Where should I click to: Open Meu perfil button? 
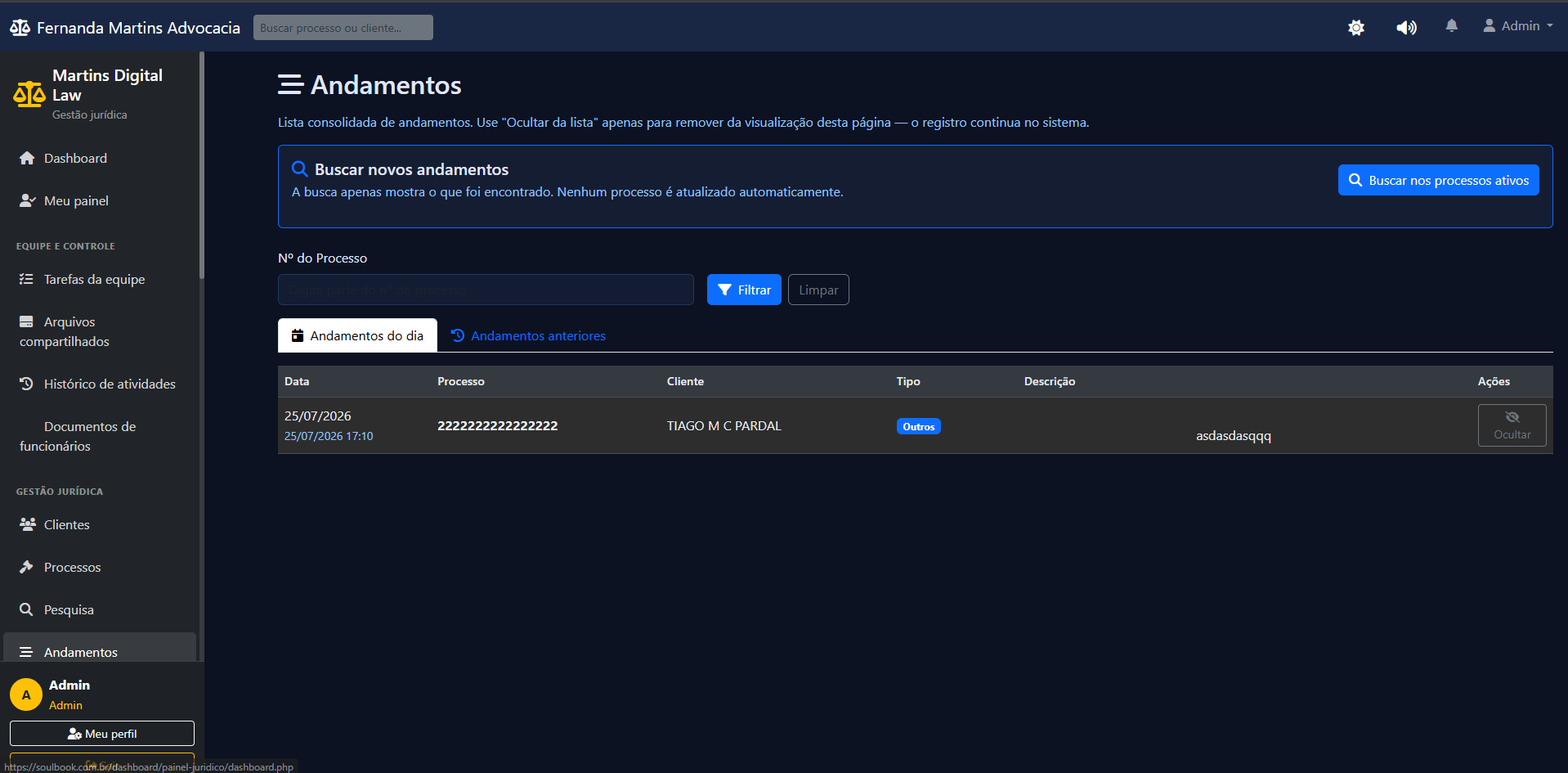pos(102,734)
